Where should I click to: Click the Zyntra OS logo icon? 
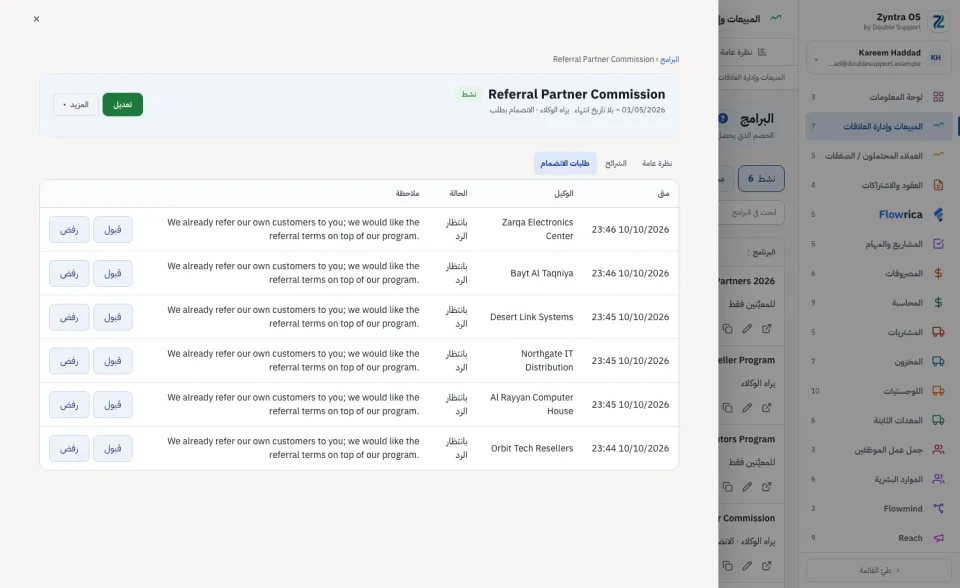pyautogui.click(x=938, y=22)
